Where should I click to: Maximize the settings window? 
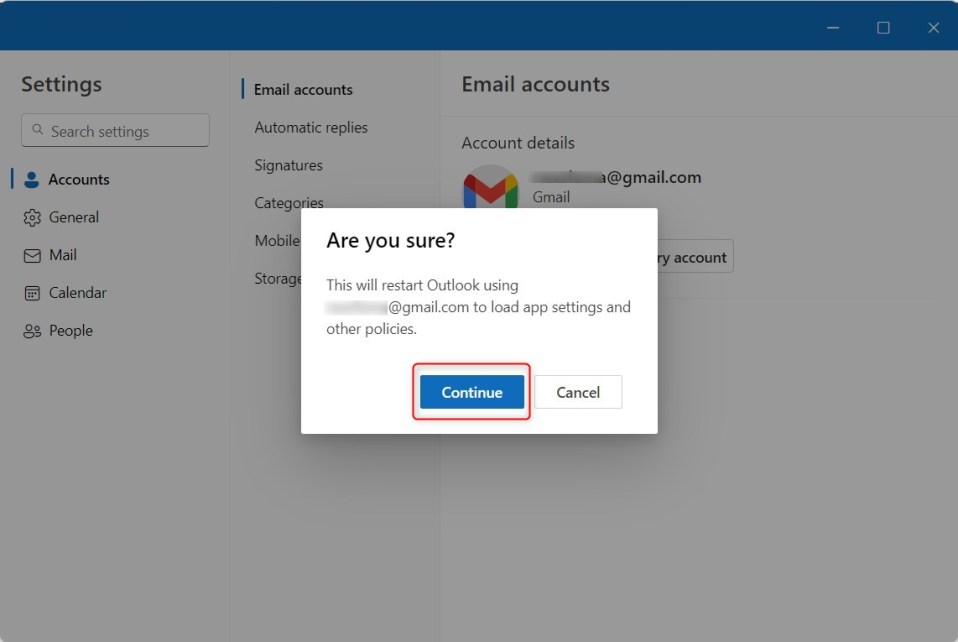point(883,27)
